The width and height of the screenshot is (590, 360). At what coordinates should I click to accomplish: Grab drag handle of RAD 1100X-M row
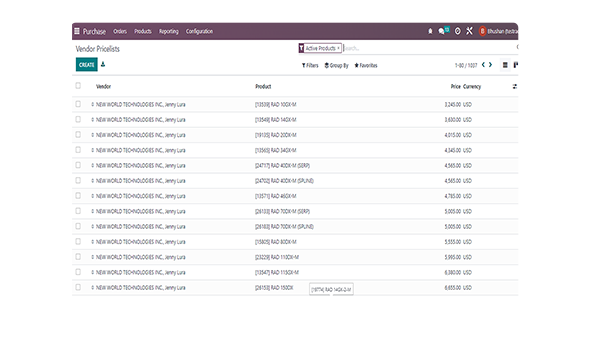[93, 257]
